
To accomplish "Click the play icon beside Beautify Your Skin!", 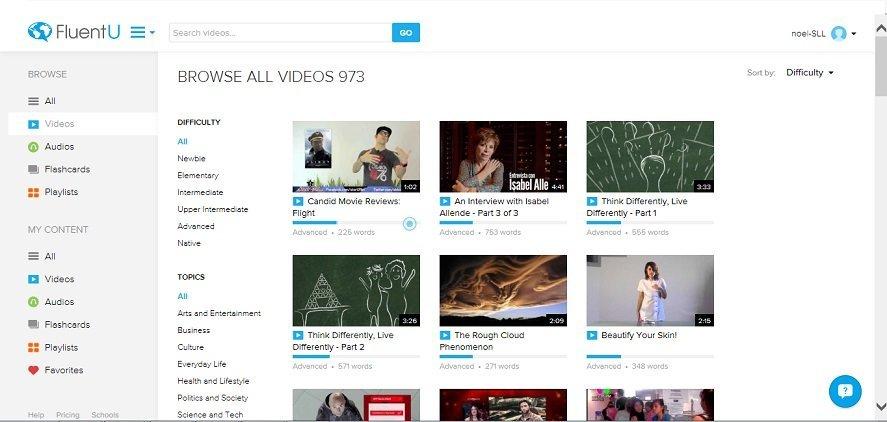I will (592, 335).
